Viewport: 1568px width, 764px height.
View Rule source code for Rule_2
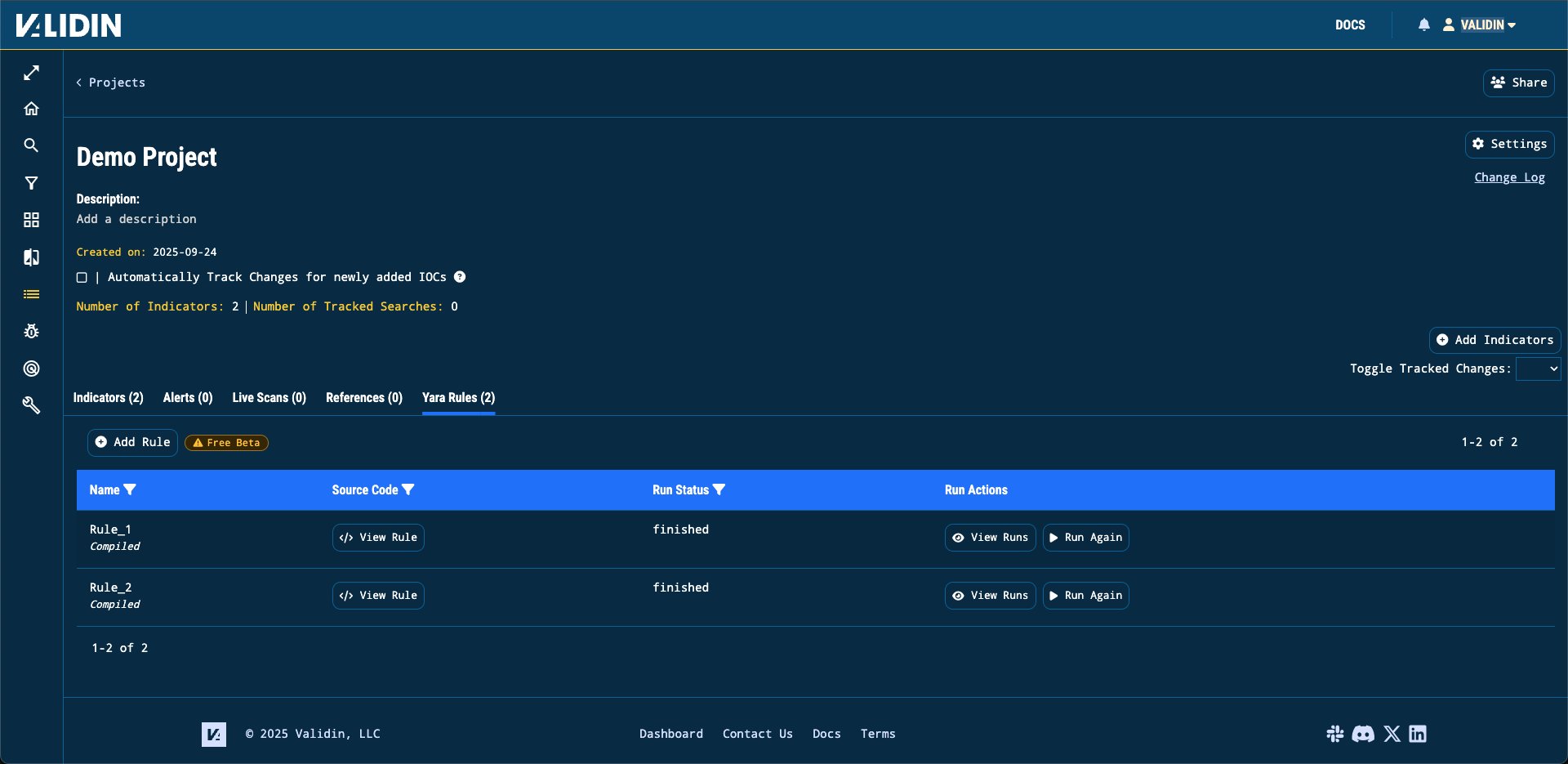[x=377, y=595]
